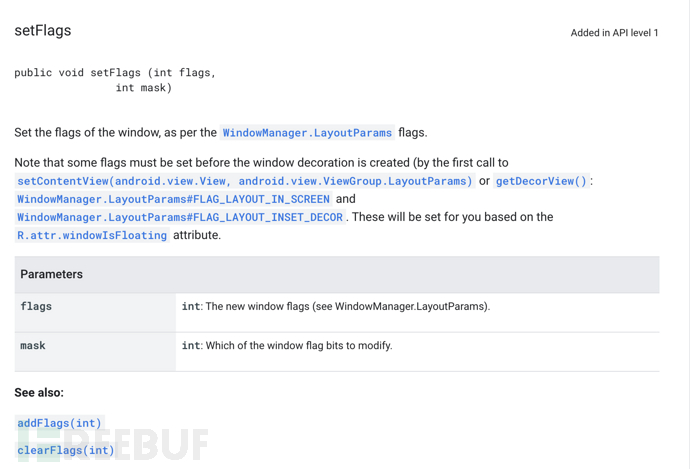Open the getDecorView() reference link

[x=541, y=181]
